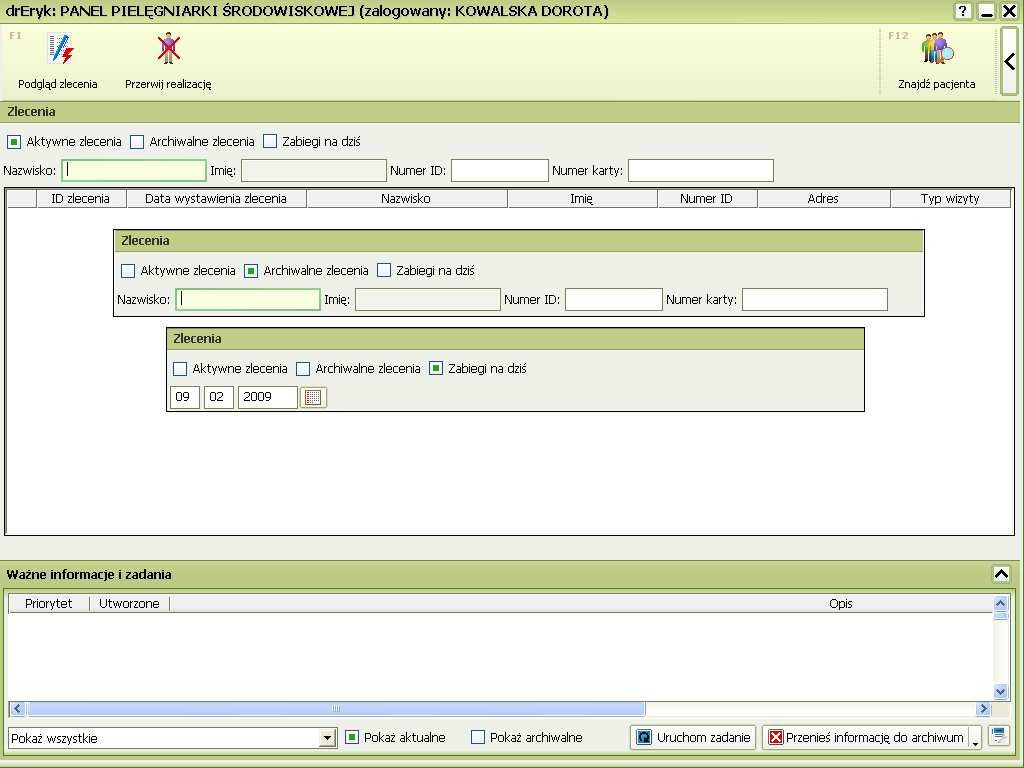1024x768 pixels.
Task: Open help question mark button
Action: click(x=963, y=11)
